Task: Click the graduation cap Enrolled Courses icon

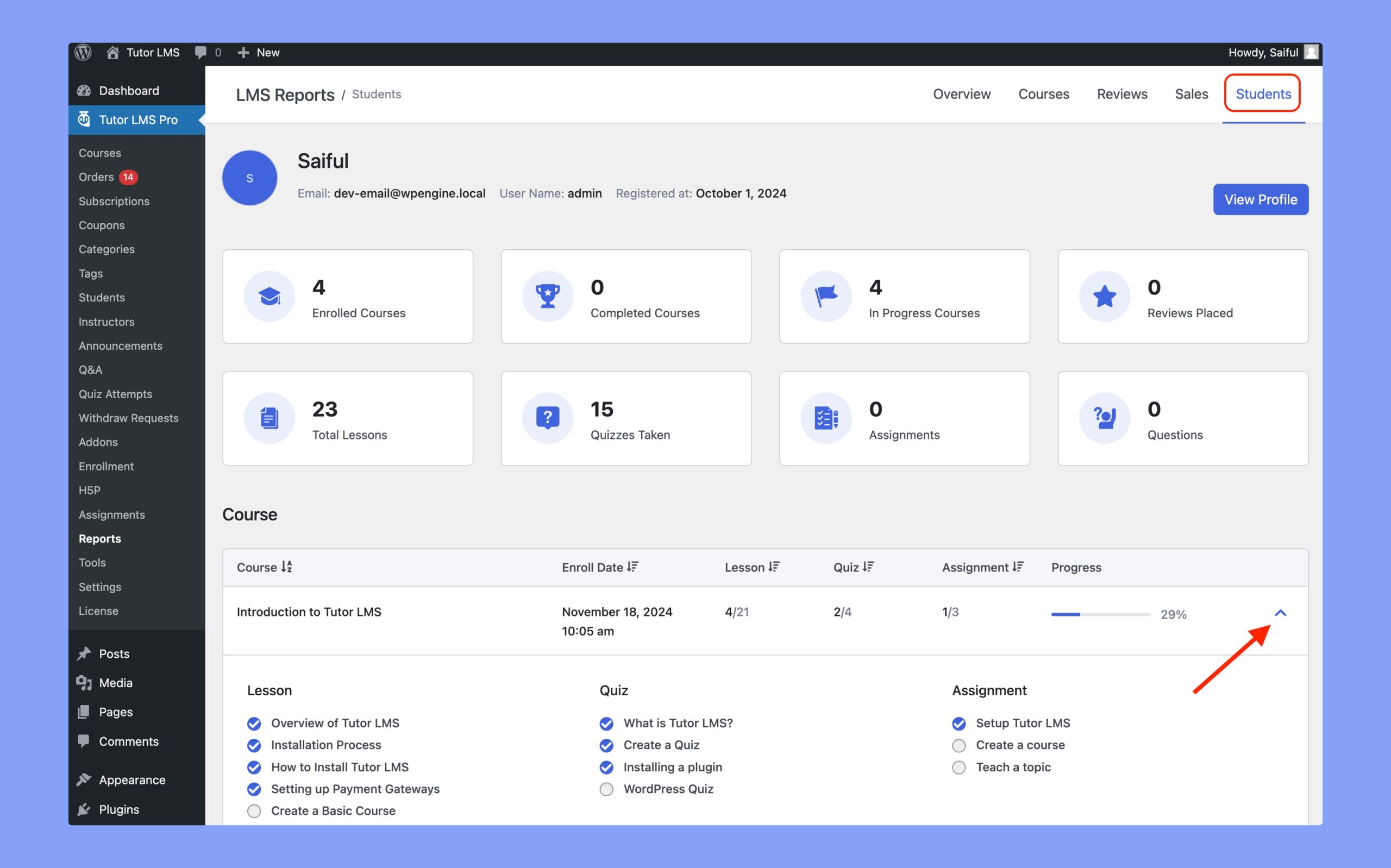Action: 270,296
